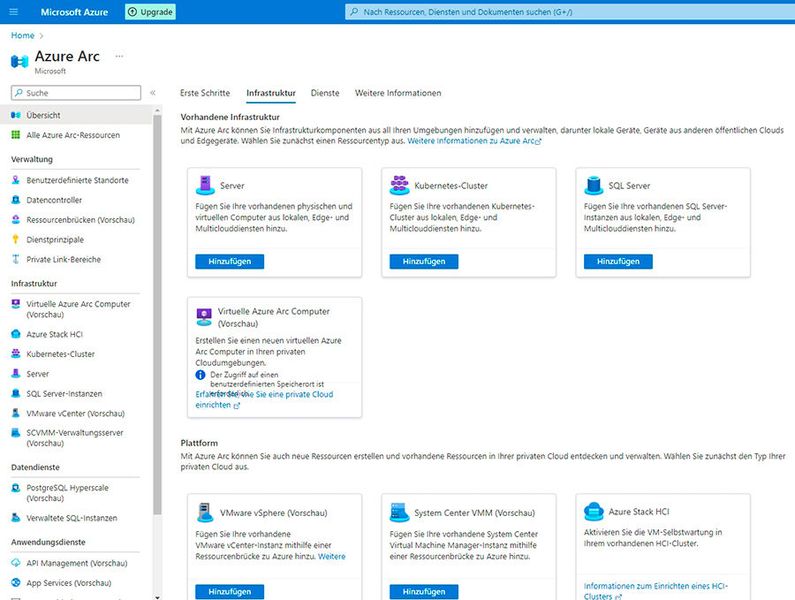
Task: Open the Datencontroller icon entry
Action: (16, 200)
